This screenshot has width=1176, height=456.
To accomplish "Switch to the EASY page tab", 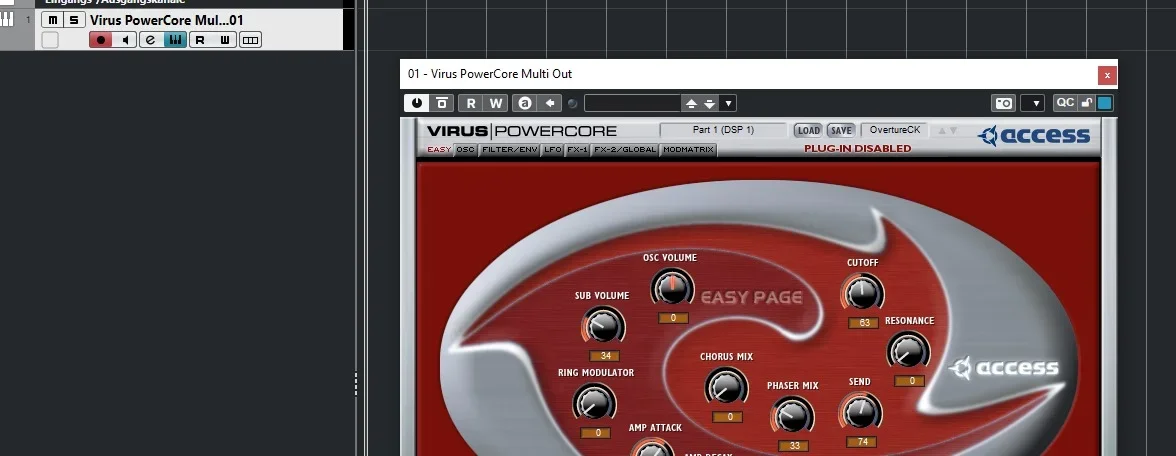I will 440,149.
